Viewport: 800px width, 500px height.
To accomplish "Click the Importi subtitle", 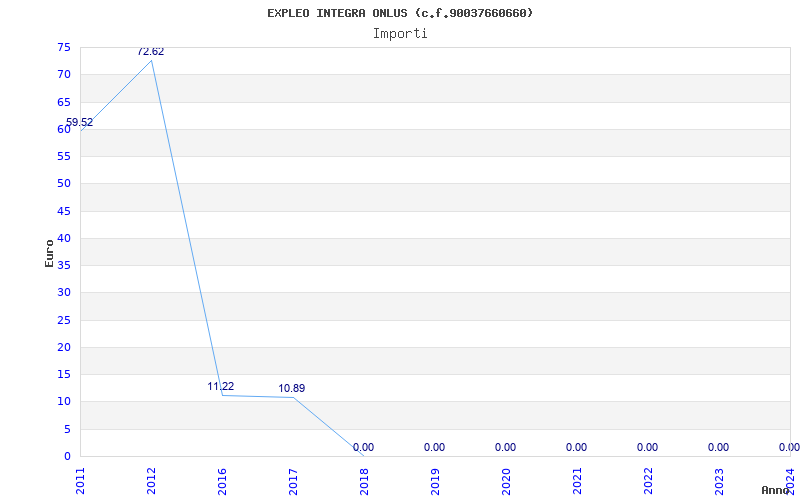I will [400, 33].
